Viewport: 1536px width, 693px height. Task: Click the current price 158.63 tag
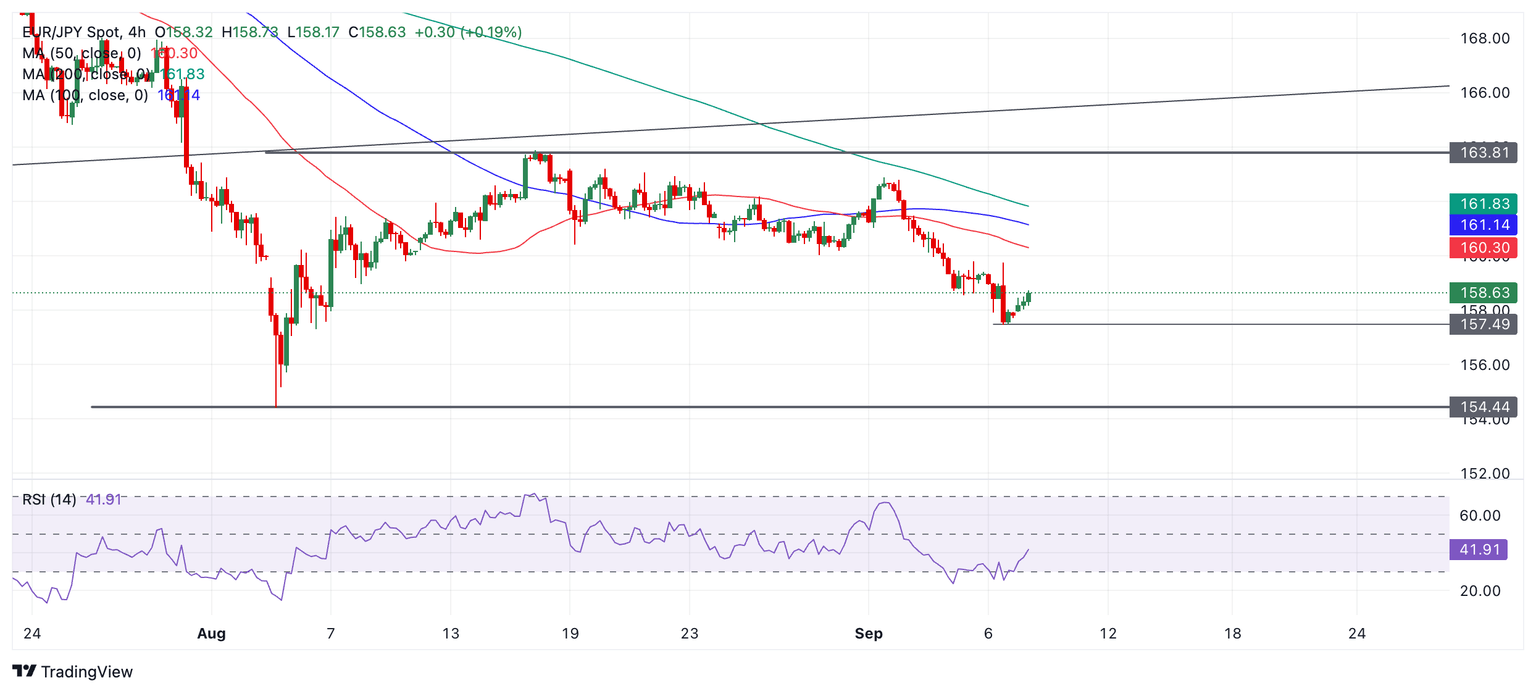(1483, 293)
